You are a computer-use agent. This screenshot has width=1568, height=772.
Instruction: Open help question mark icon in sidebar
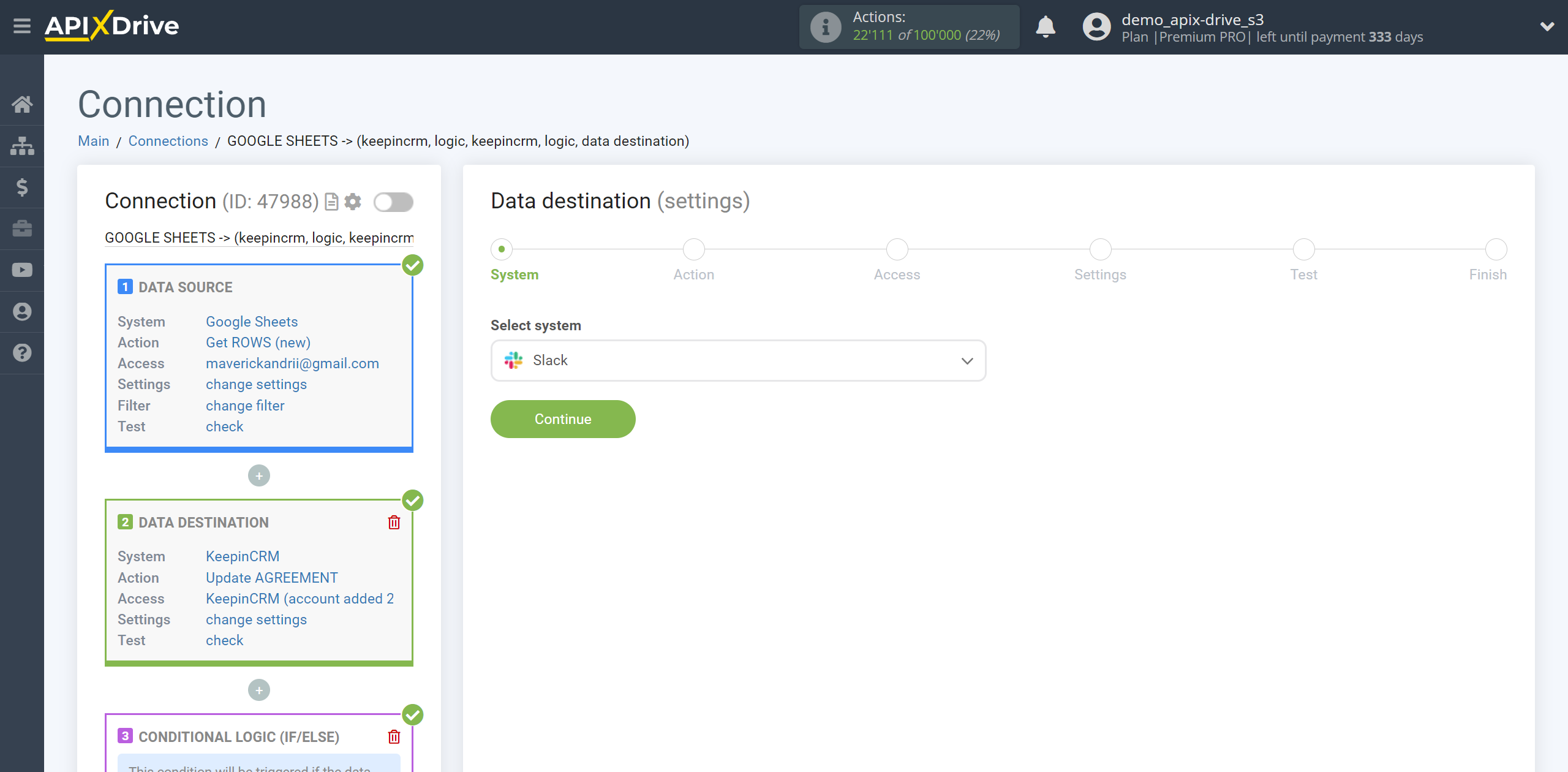[x=22, y=353]
